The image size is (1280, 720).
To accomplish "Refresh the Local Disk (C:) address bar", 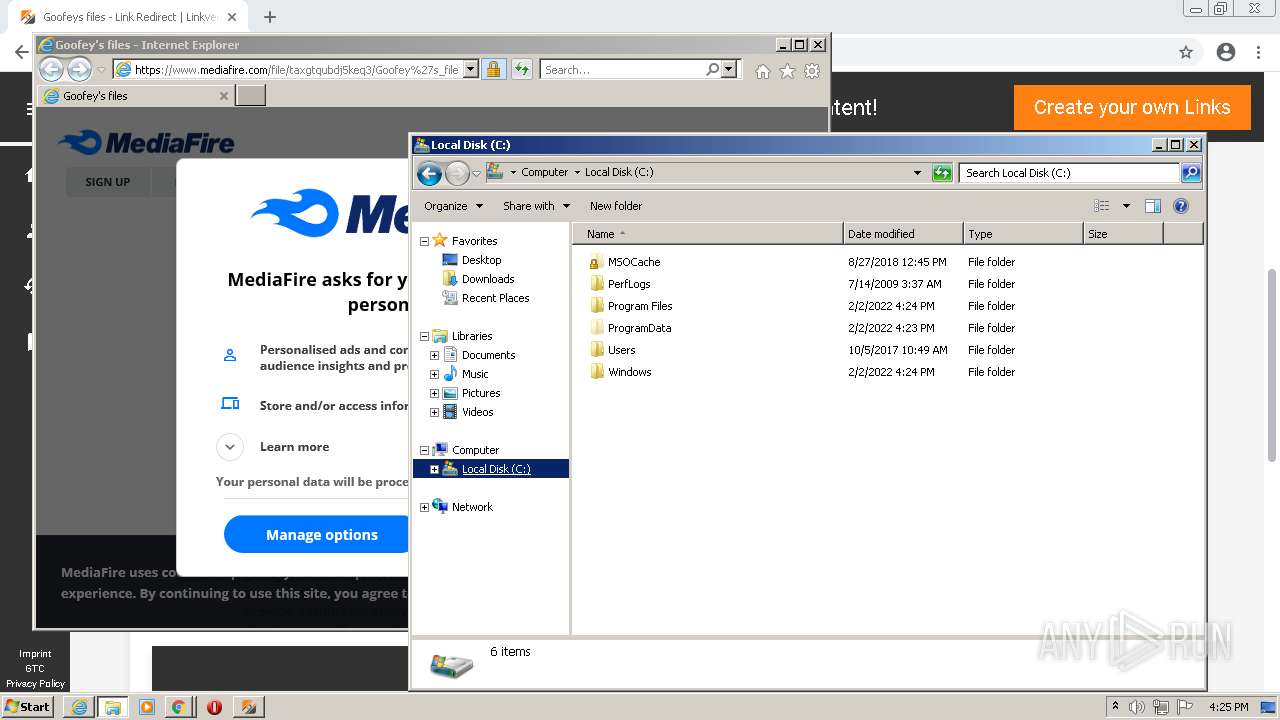I will (942, 173).
